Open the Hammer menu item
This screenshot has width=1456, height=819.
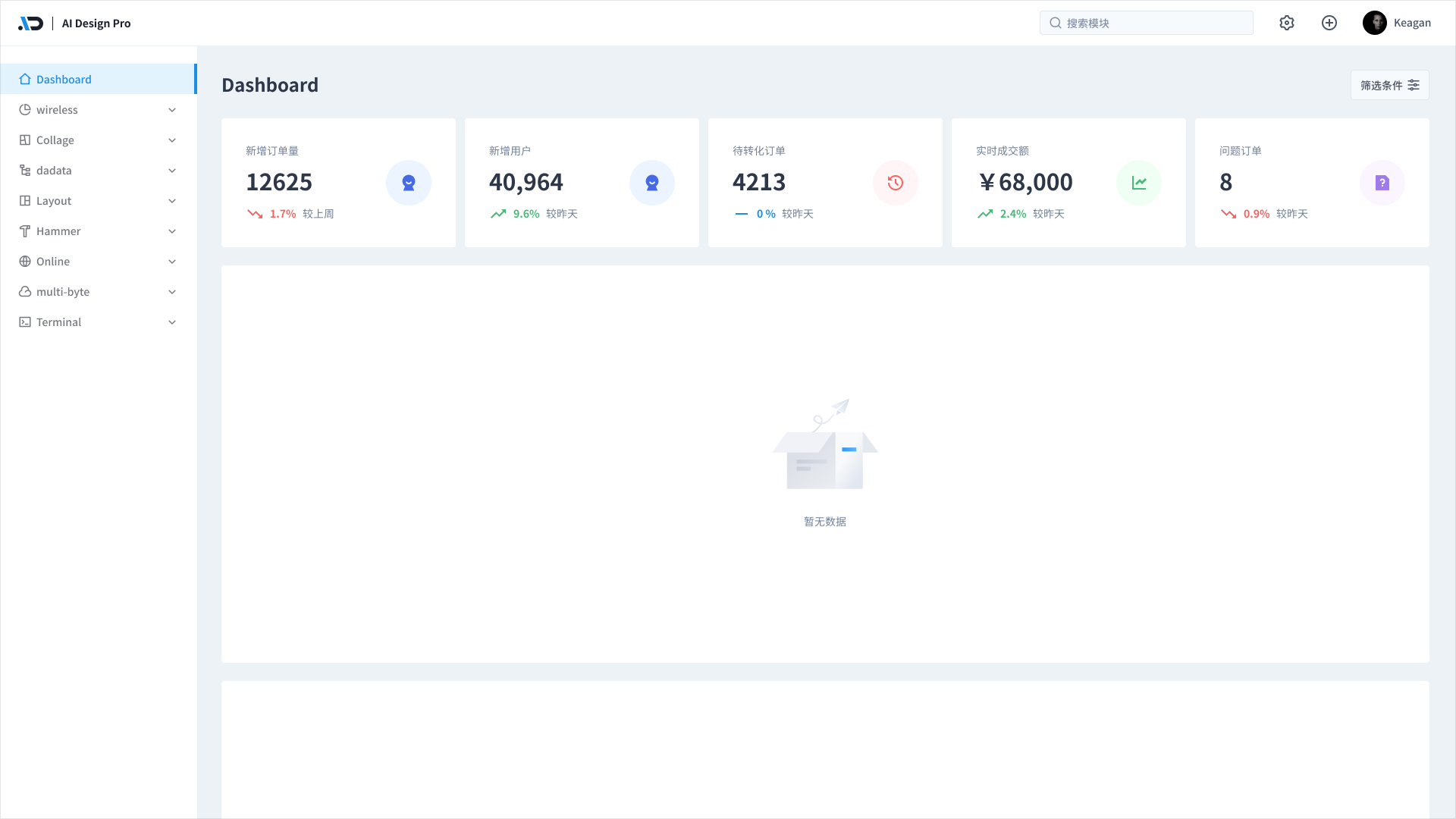pos(58,231)
